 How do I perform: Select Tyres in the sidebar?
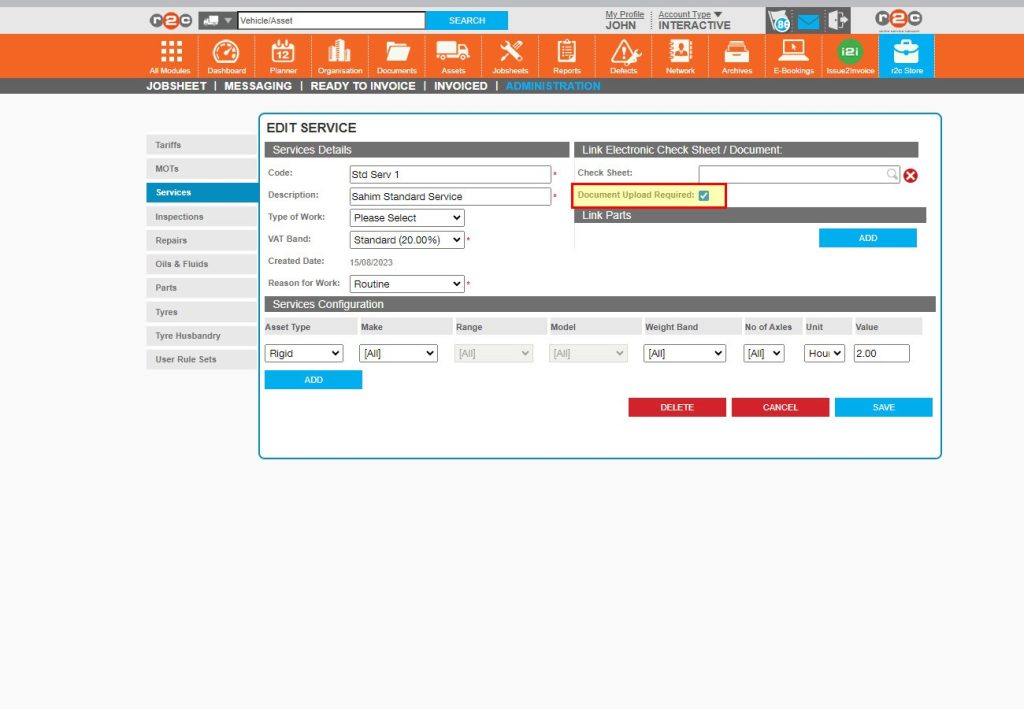click(202, 311)
